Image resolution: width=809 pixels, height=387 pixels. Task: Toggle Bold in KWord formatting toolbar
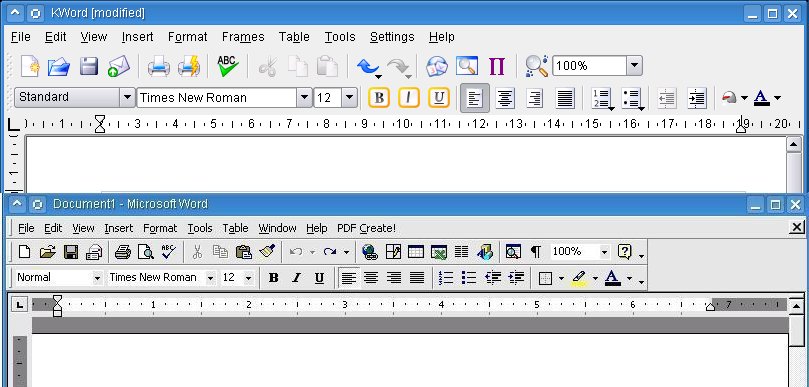[379, 98]
